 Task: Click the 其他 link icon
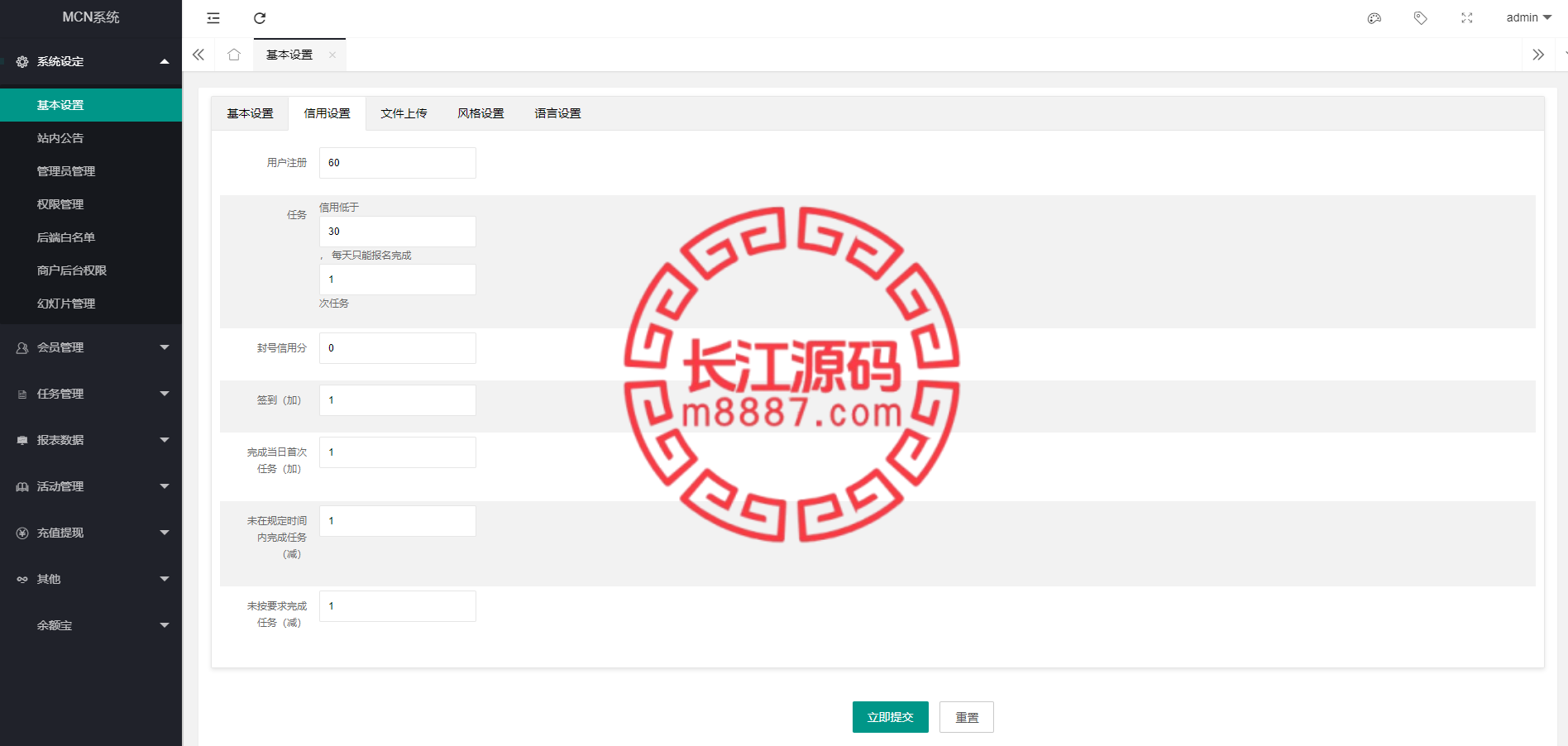tap(22, 580)
